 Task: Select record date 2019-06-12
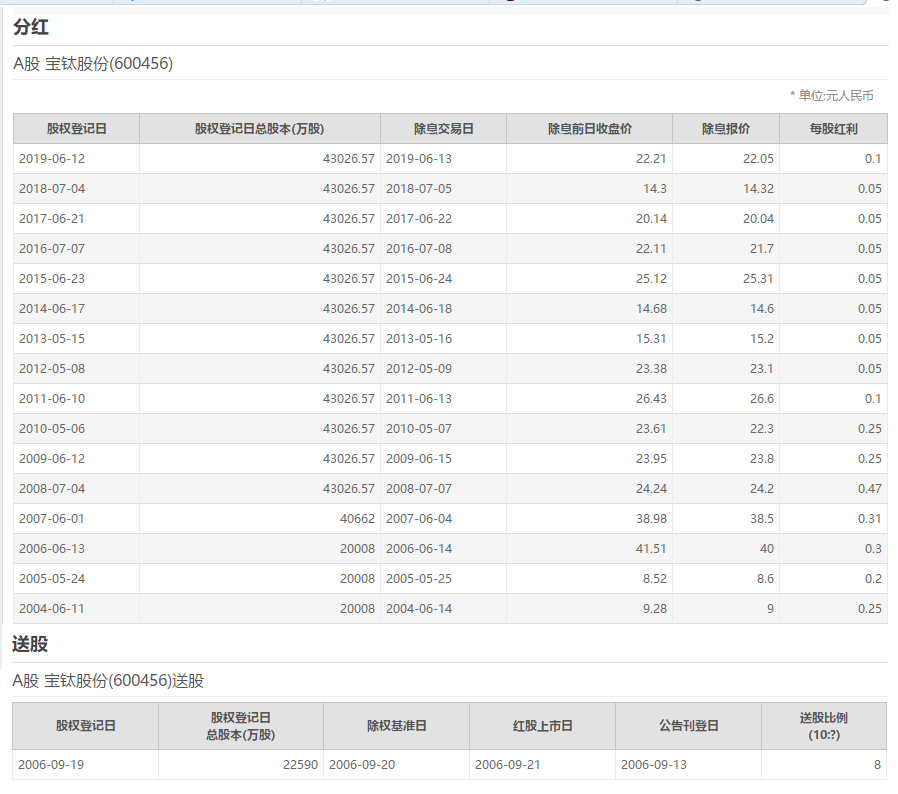point(52,159)
